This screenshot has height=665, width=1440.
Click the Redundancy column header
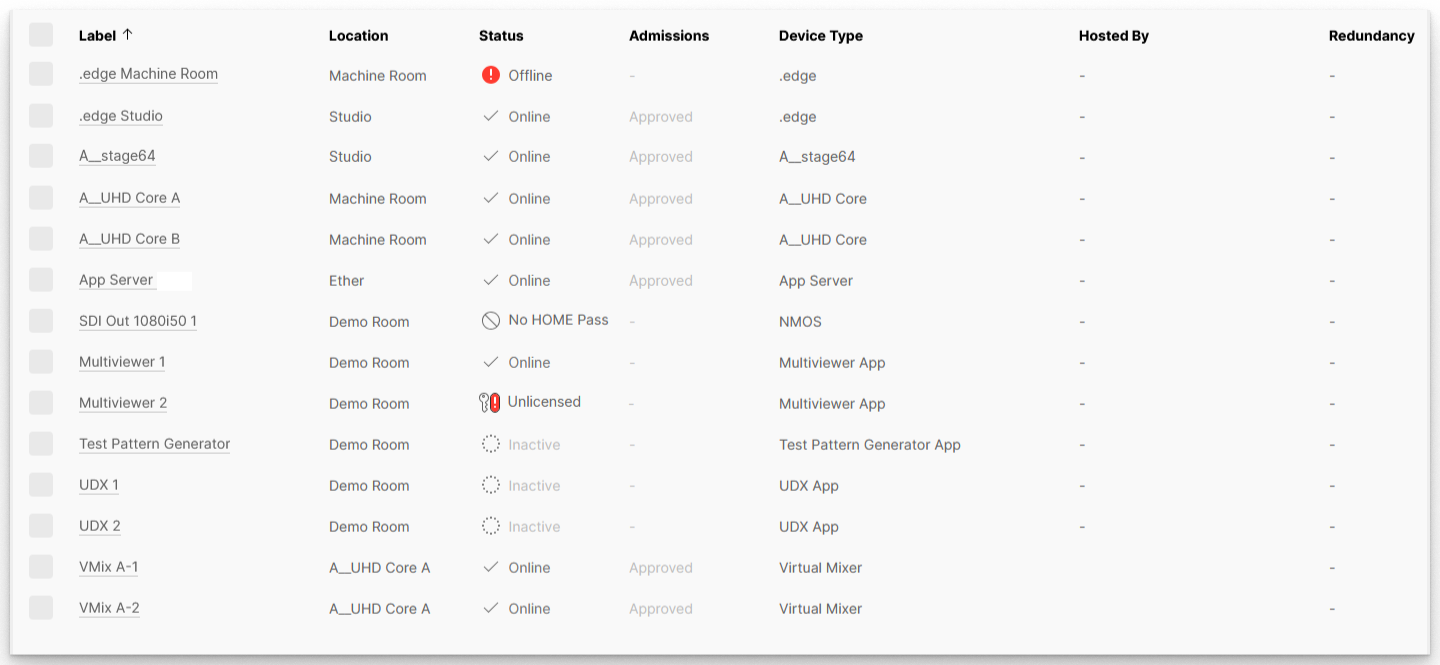1371,36
